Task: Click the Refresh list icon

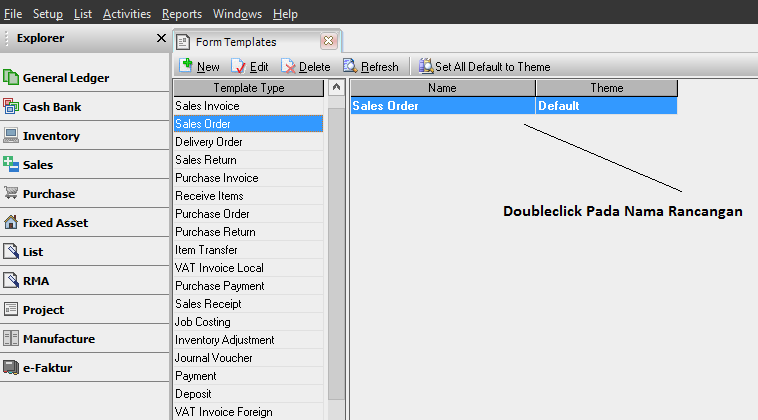Action: 350,66
